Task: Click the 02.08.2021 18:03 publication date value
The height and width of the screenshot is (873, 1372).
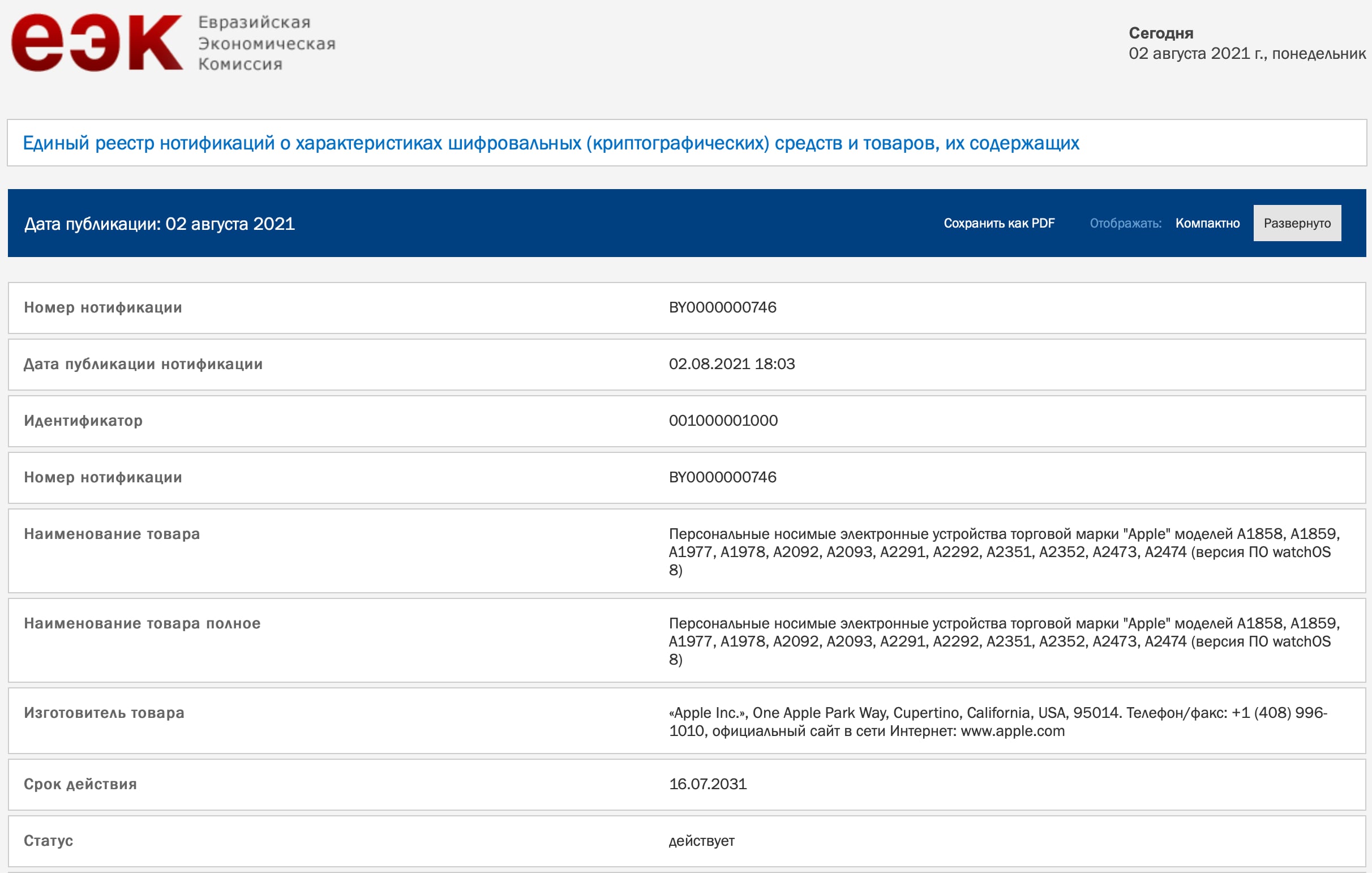Action: pos(731,364)
